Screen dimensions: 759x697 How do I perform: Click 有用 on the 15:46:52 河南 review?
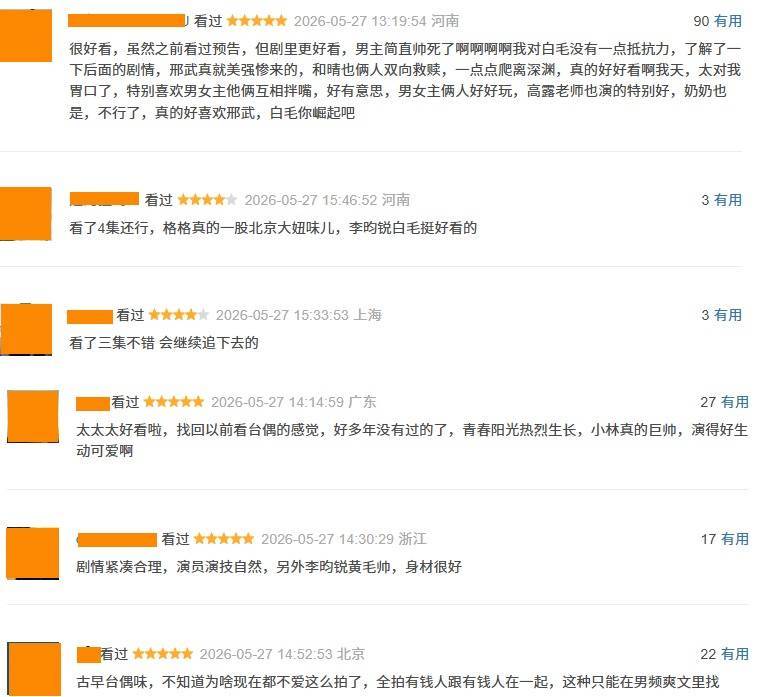(728, 200)
